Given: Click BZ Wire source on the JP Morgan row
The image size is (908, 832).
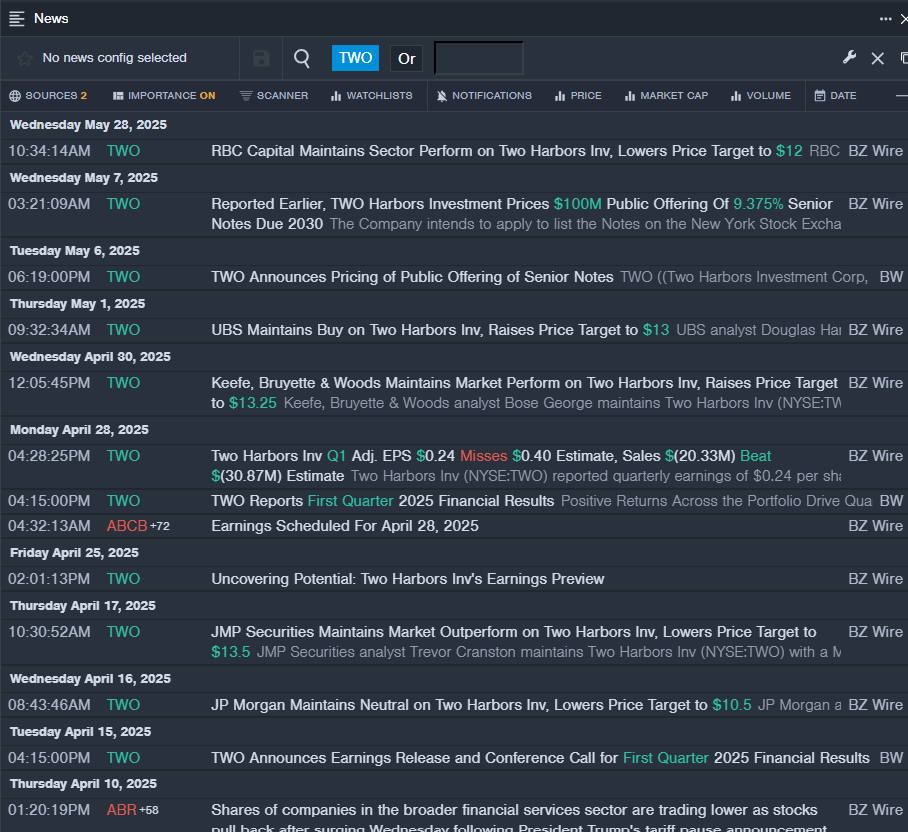Looking at the screenshot, I should click(x=876, y=705).
